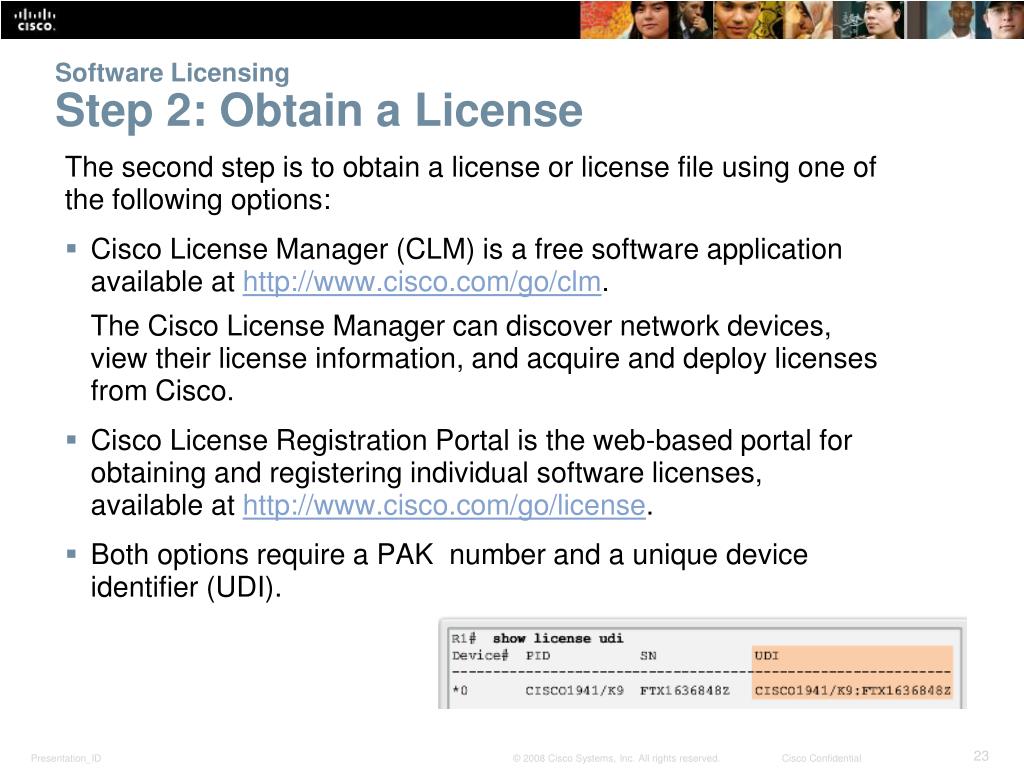Select the 'Software Licensing' subtitle
Screen dimensions: 1024x768
point(172,72)
